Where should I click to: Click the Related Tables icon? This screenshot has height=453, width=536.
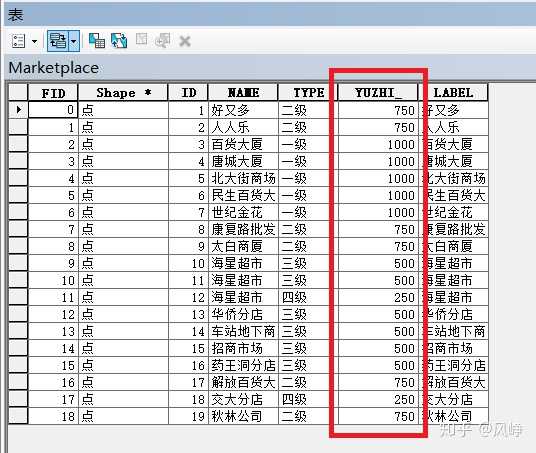(x=58, y=41)
